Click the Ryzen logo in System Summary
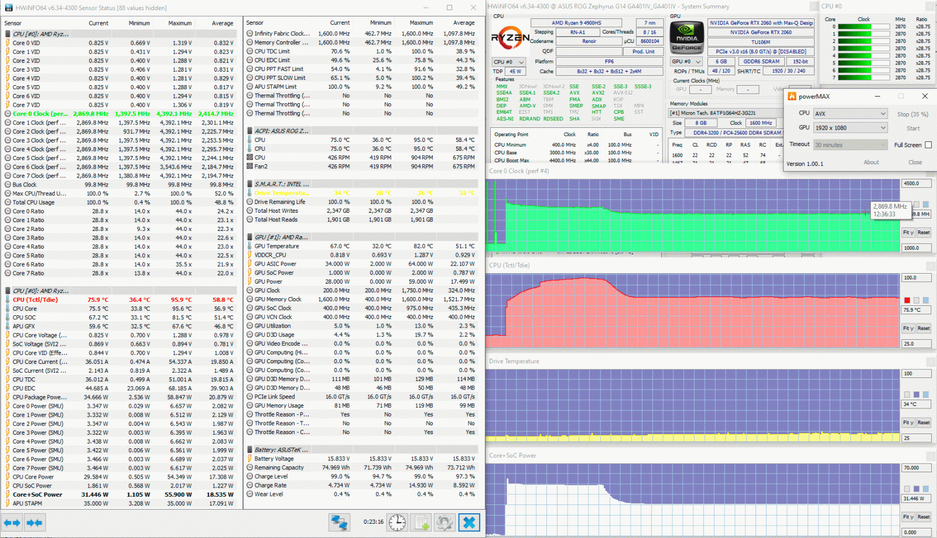Image resolution: width=937 pixels, height=538 pixels. 510,38
